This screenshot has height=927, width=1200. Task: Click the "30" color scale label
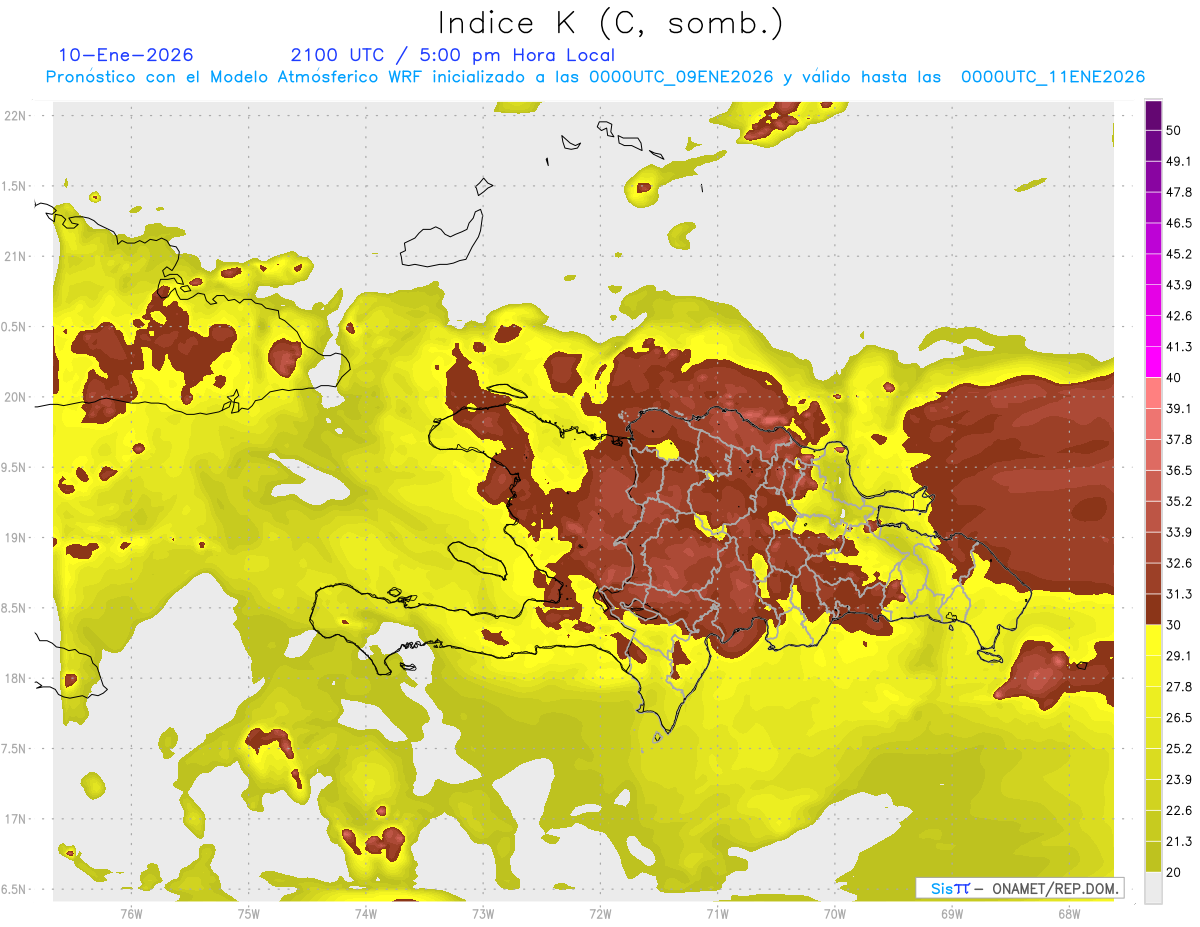[x=1173, y=625]
